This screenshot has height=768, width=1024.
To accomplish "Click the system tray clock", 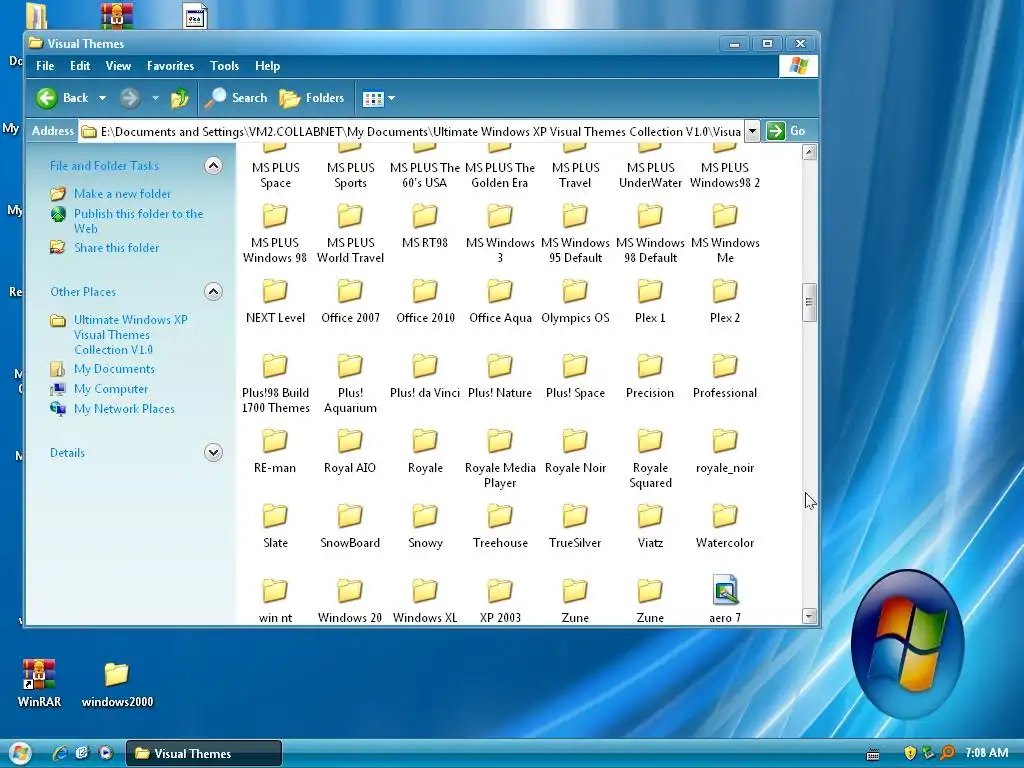I will 987,753.
